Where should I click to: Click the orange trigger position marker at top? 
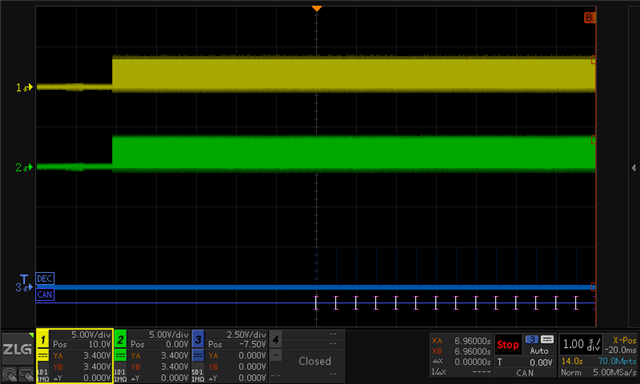317,9
